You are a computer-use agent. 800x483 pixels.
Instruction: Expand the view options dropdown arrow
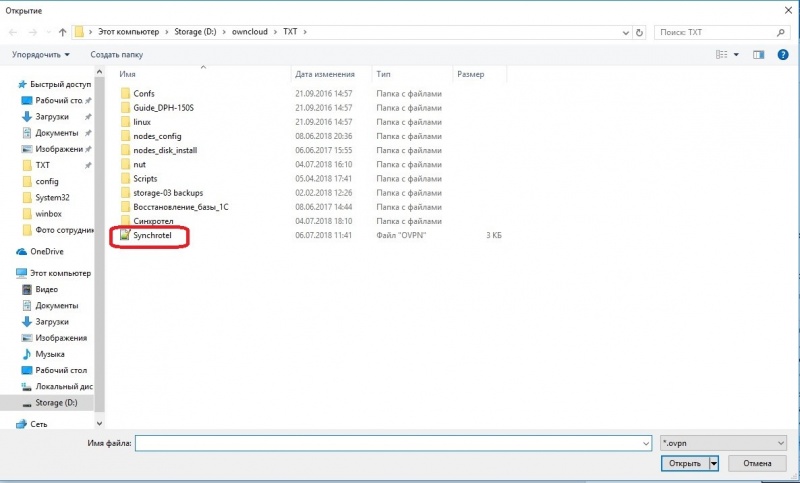click(736, 55)
